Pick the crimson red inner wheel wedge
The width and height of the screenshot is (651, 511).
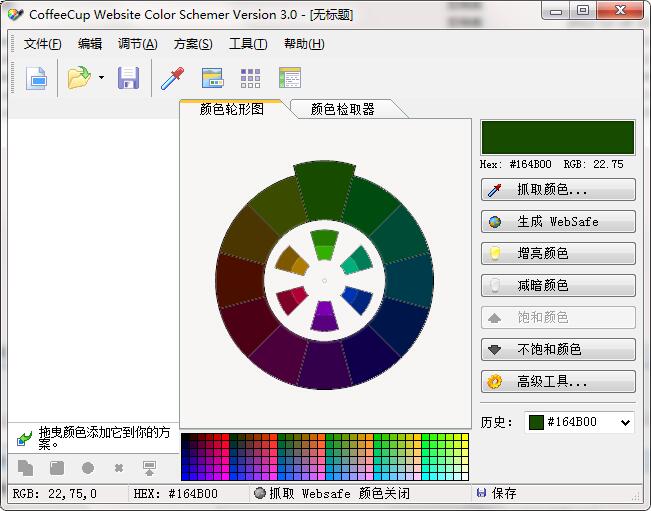pos(292,299)
